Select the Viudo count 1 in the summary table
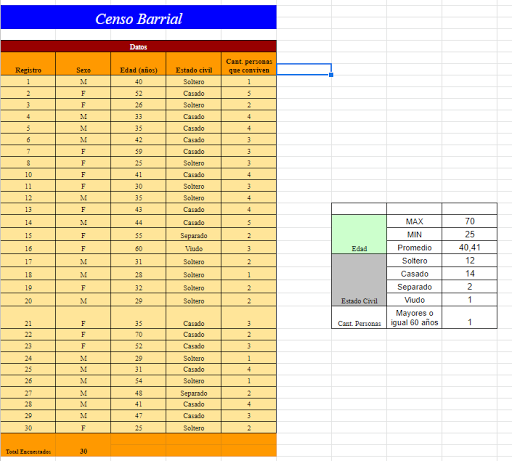 coord(469,300)
